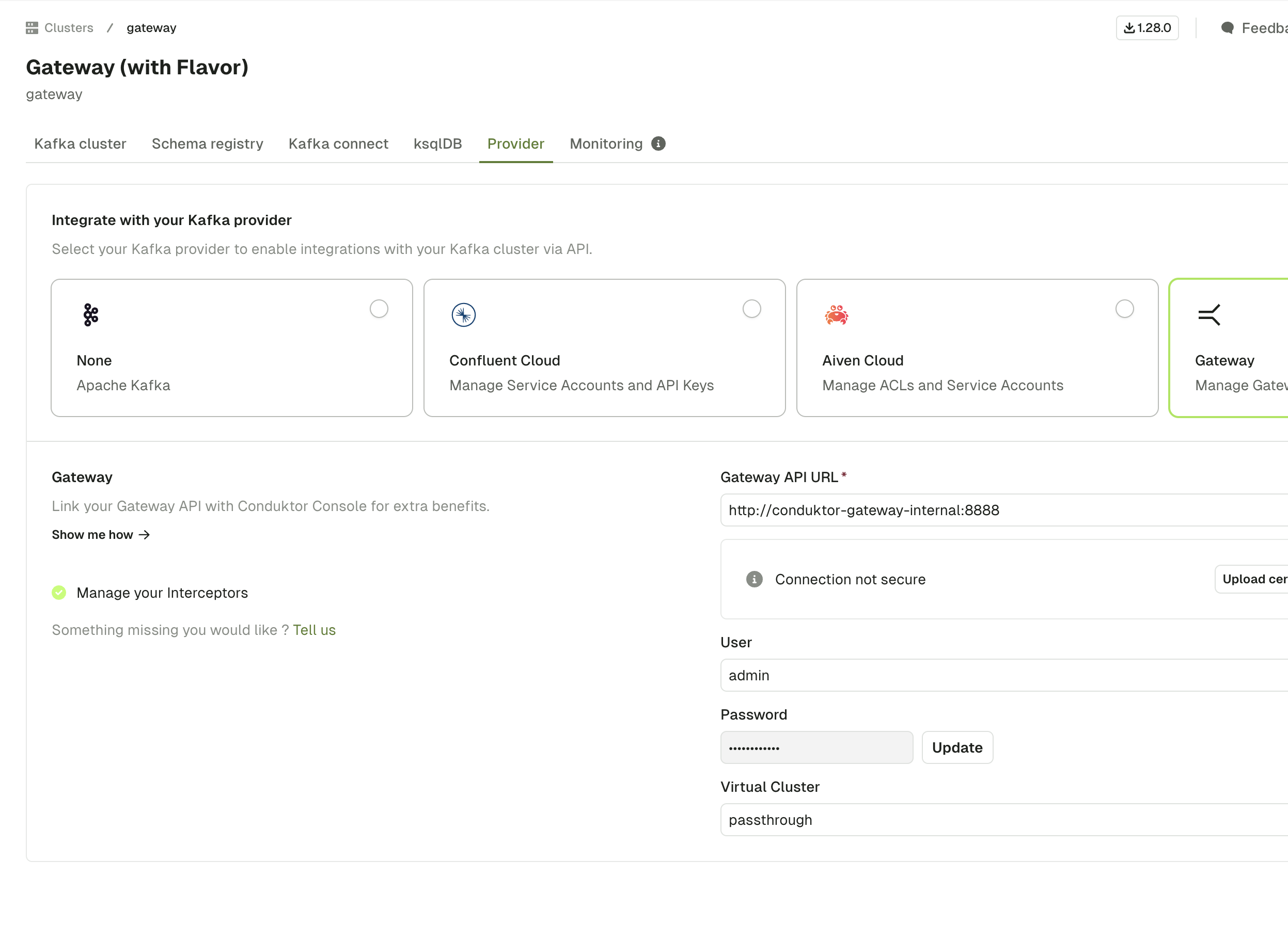Open the Kafka cluster tab
The height and width of the screenshot is (925, 1288).
pos(80,144)
